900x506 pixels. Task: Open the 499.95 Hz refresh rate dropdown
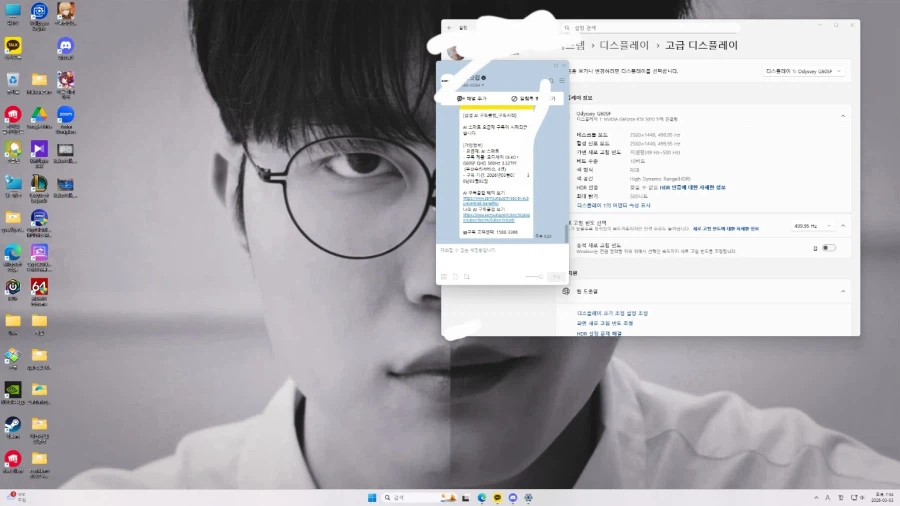(x=812, y=226)
